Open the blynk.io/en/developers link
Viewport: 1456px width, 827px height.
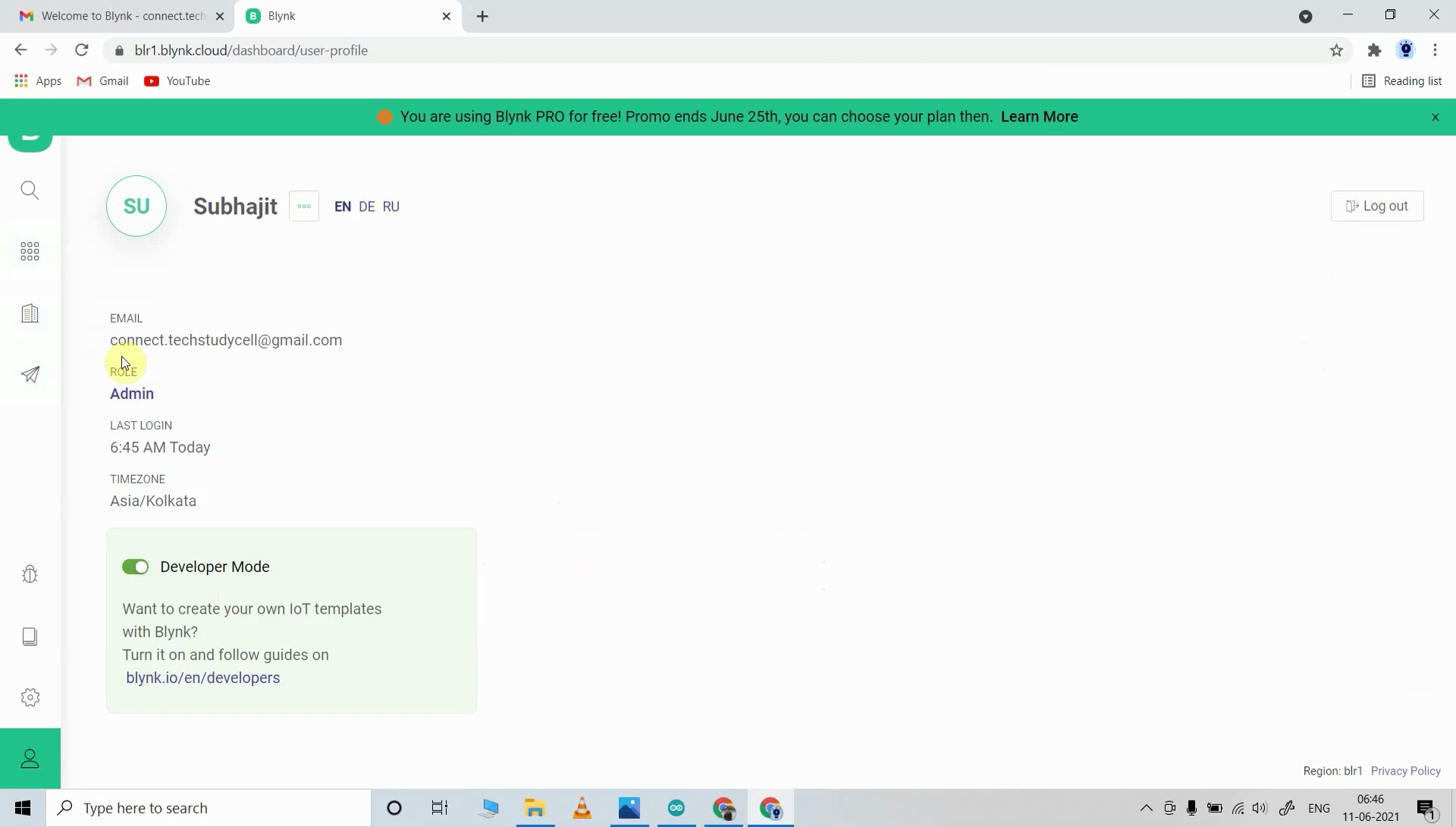[203, 678]
